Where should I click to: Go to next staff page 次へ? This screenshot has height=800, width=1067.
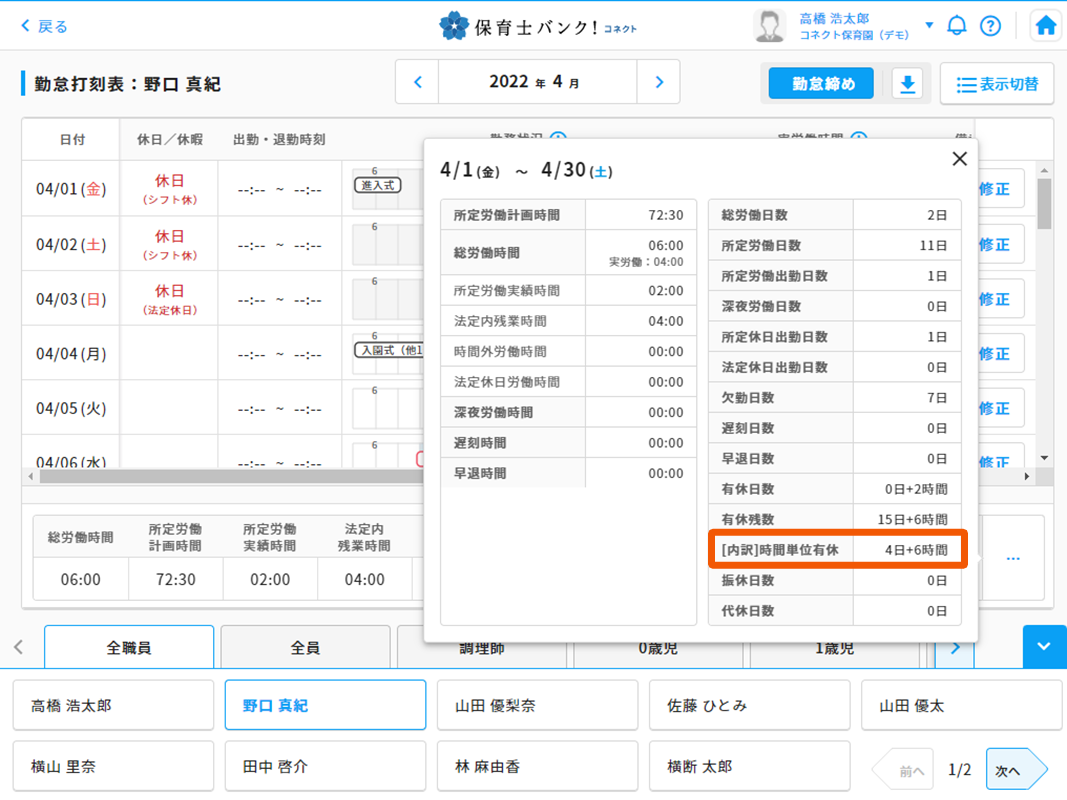1013,770
